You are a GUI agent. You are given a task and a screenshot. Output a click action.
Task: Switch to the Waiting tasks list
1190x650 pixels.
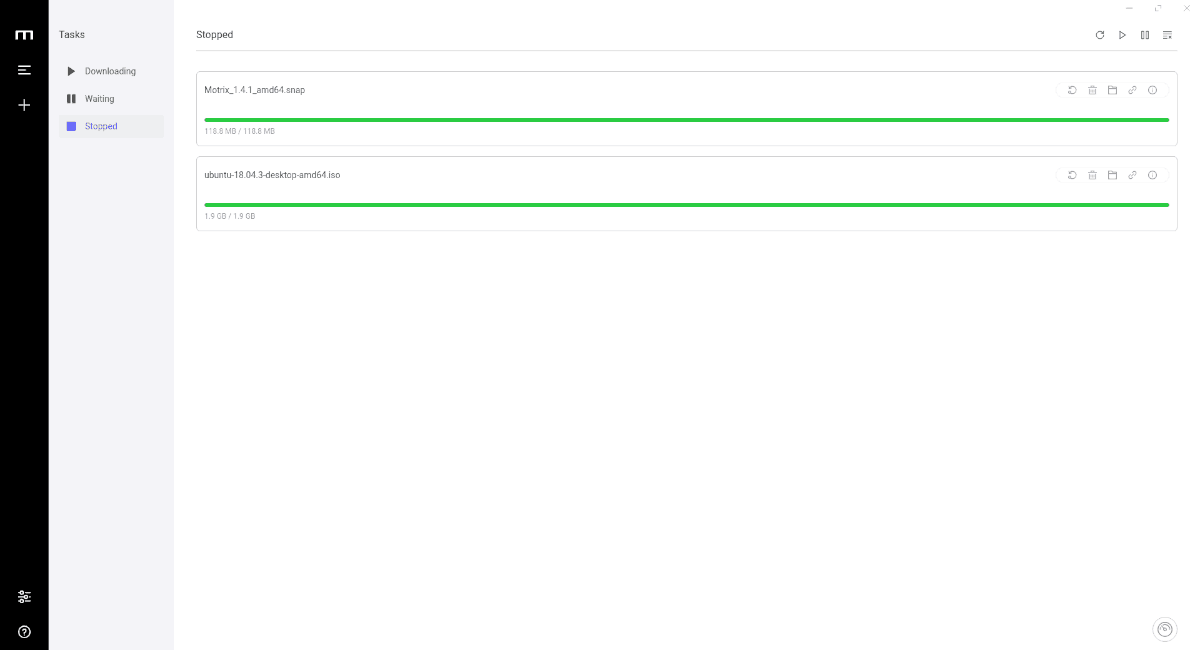[x=112, y=99]
